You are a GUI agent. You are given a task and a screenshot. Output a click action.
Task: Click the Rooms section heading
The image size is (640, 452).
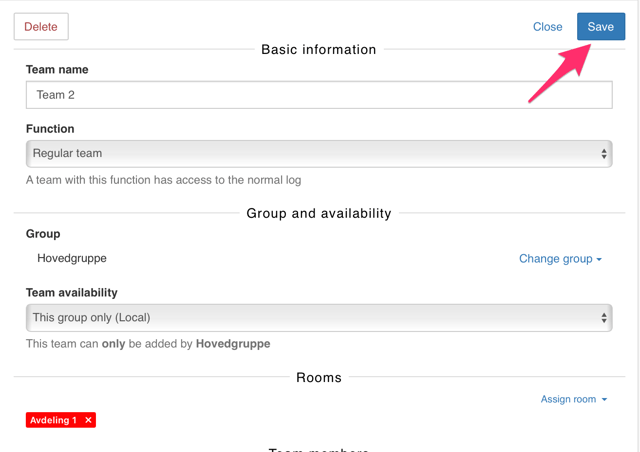tap(318, 377)
